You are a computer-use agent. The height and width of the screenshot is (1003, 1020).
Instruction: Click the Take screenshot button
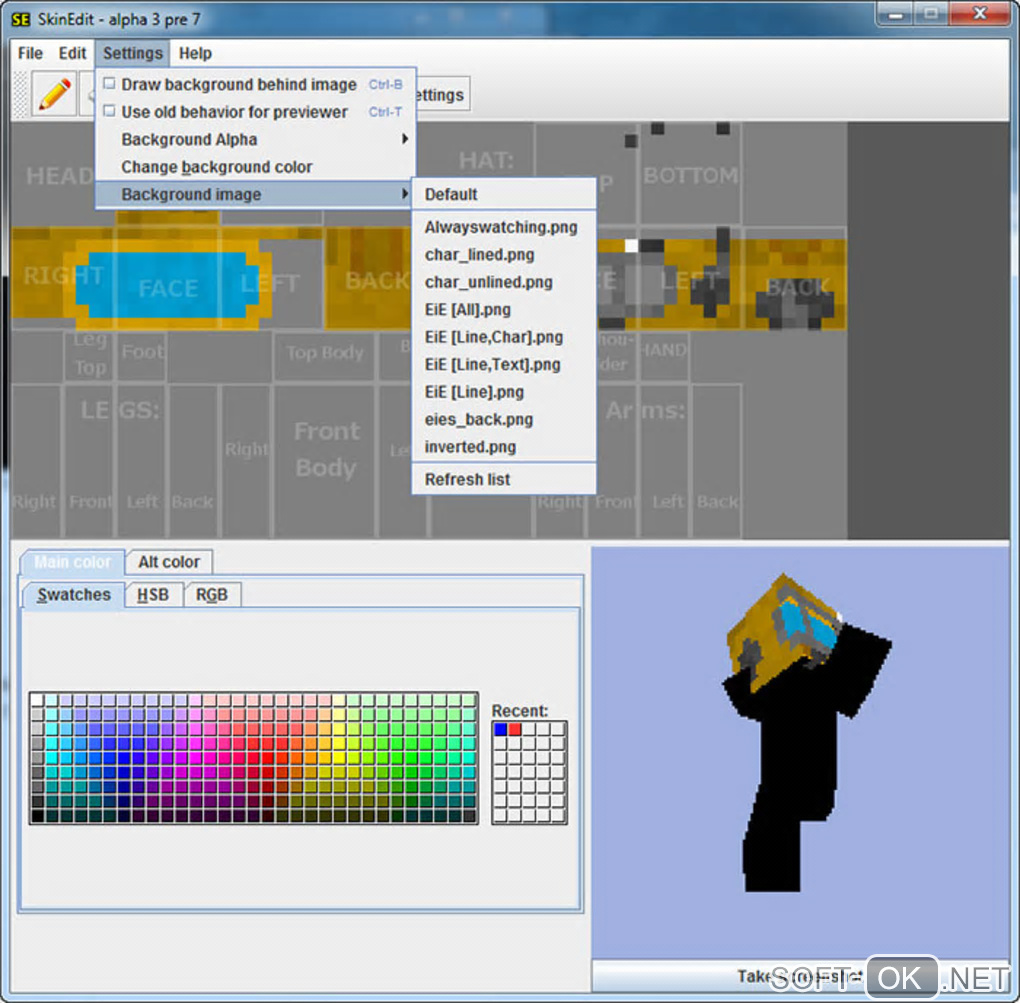[x=799, y=976]
